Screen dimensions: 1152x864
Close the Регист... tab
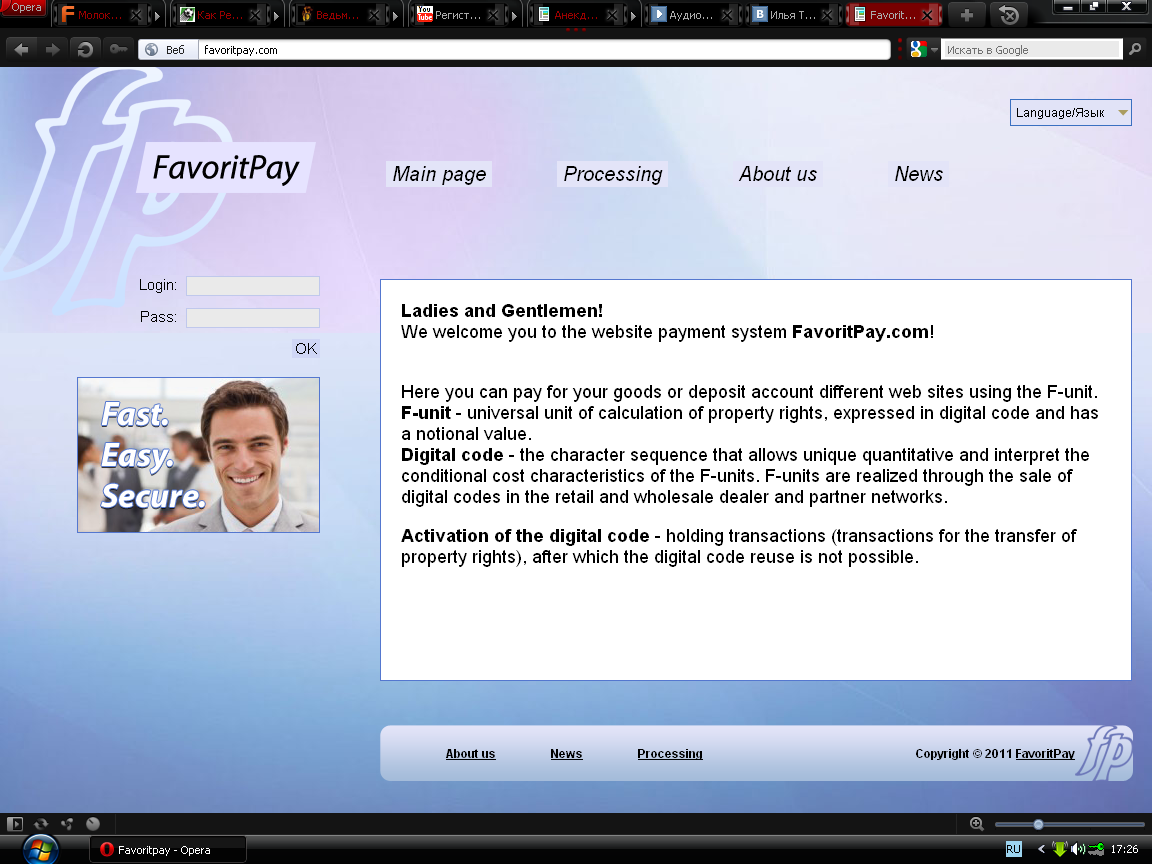pyautogui.click(x=493, y=15)
